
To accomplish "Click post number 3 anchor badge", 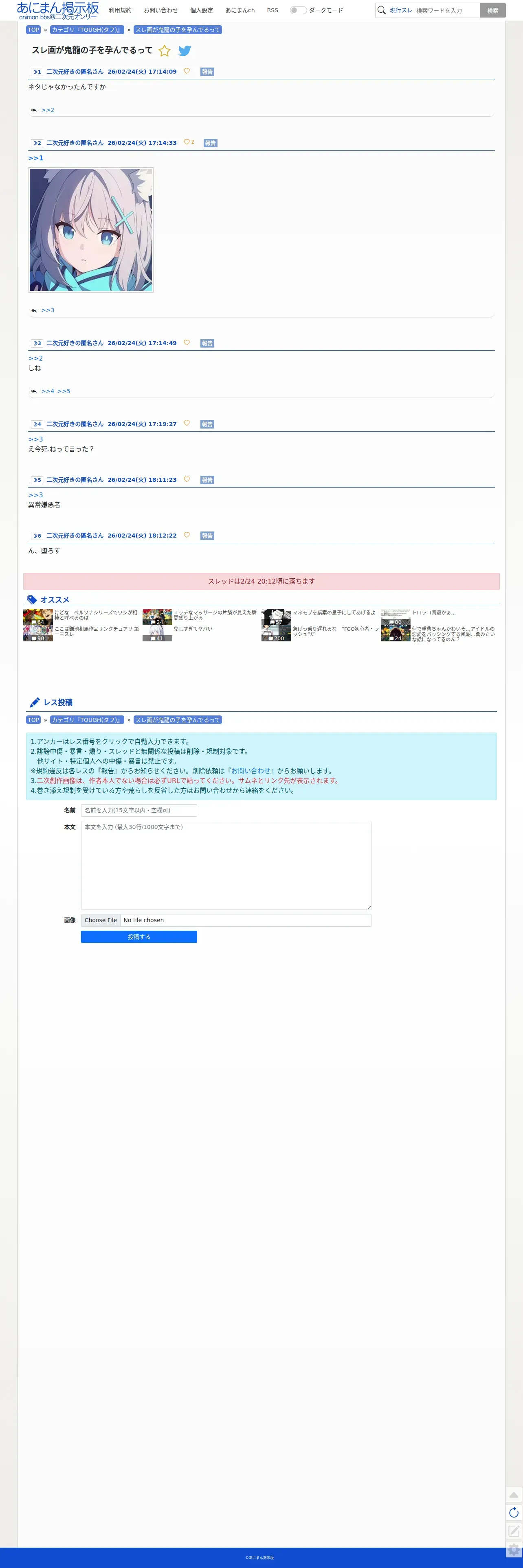I will click(x=37, y=343).
